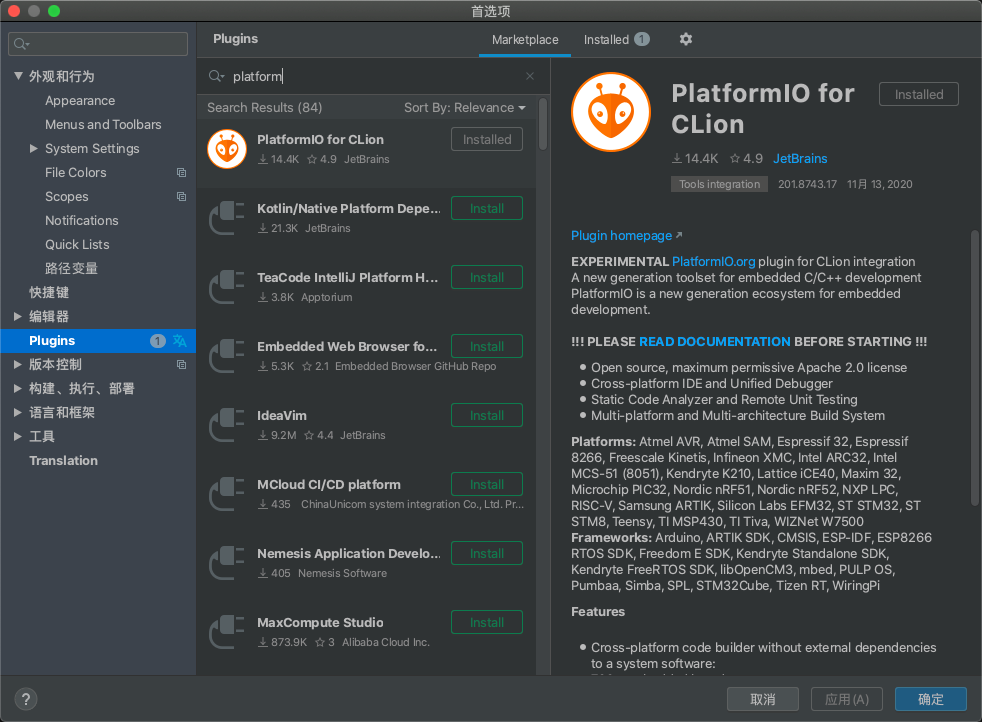The height and width of the screenshot is (722, 982).
Task: Click the update badge on Plugins row
Action: click(158, 341)
